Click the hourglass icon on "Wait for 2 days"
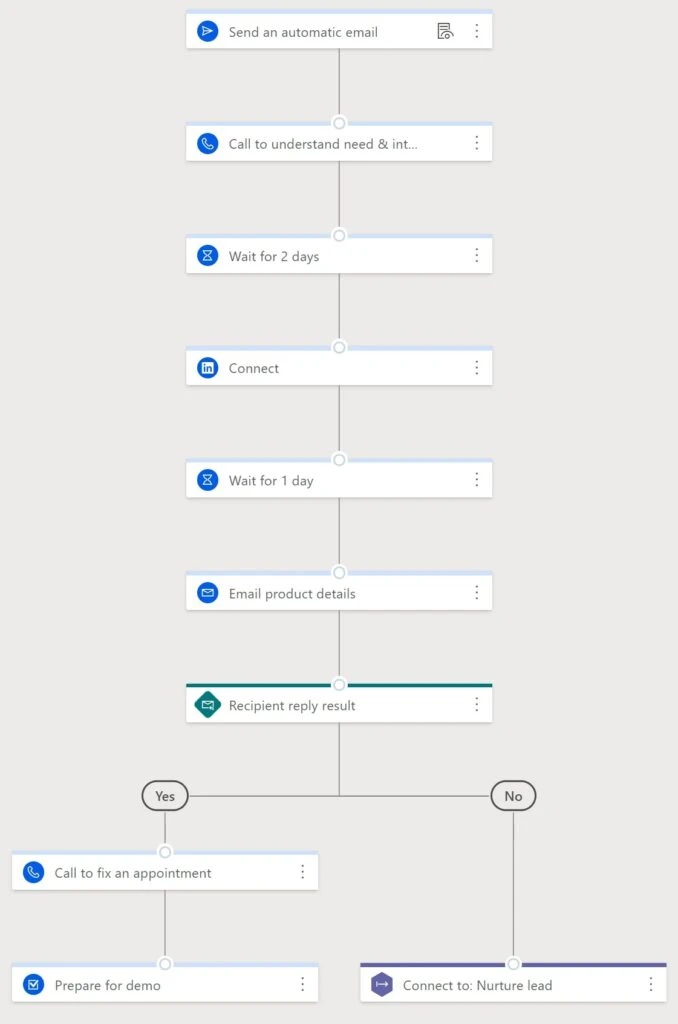This screenshot has width=678, height=1024. 208,255
